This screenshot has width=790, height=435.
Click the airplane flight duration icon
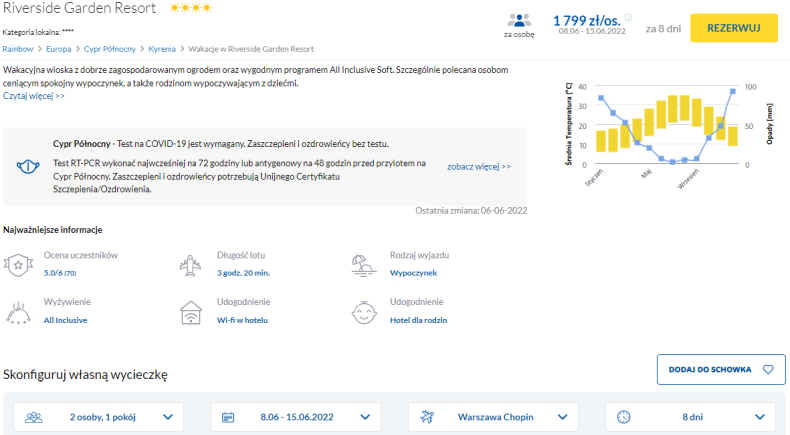tap(192, 264)
